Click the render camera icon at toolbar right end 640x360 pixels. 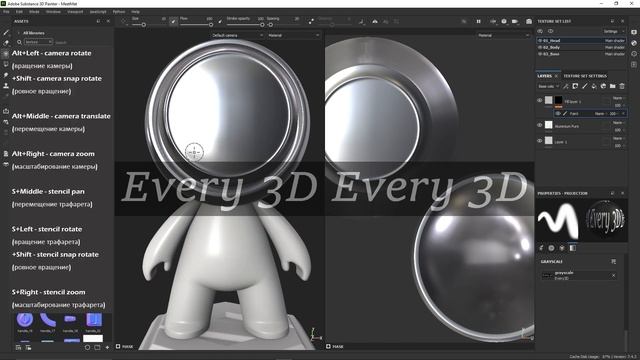point(529,21)
